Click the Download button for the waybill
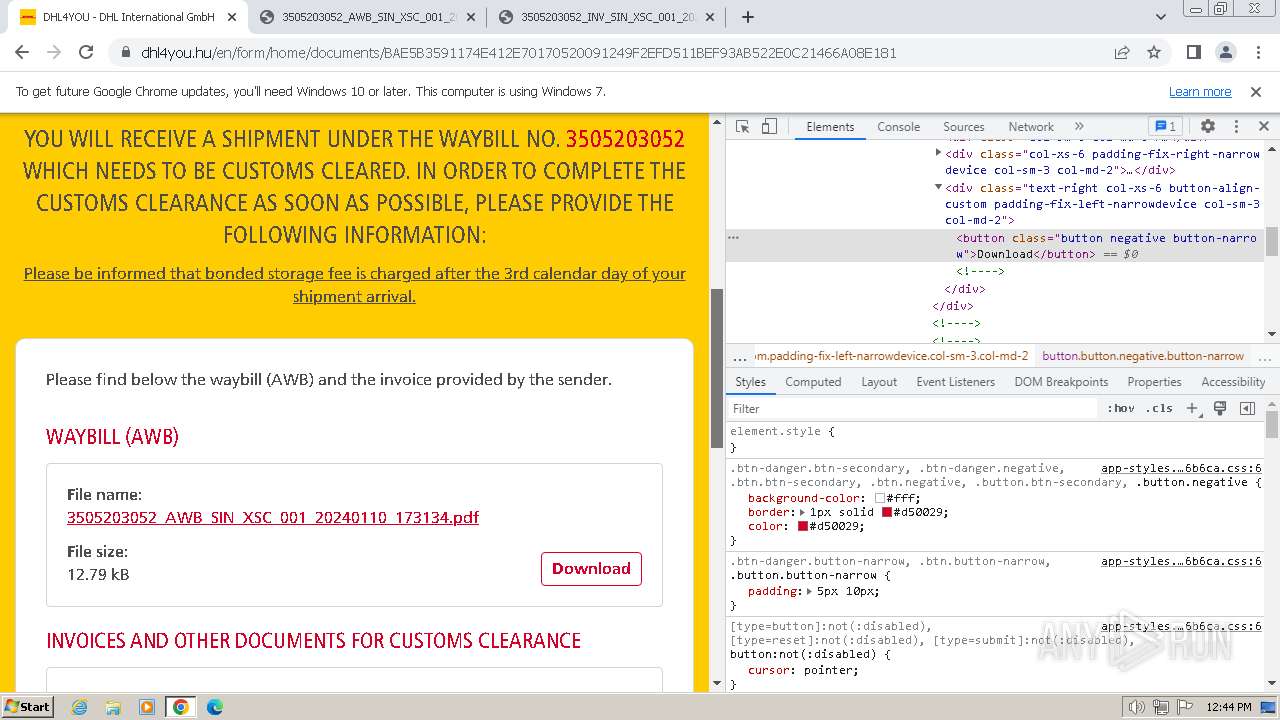Viewport: 1280px width, 720px height. point(591,568)
